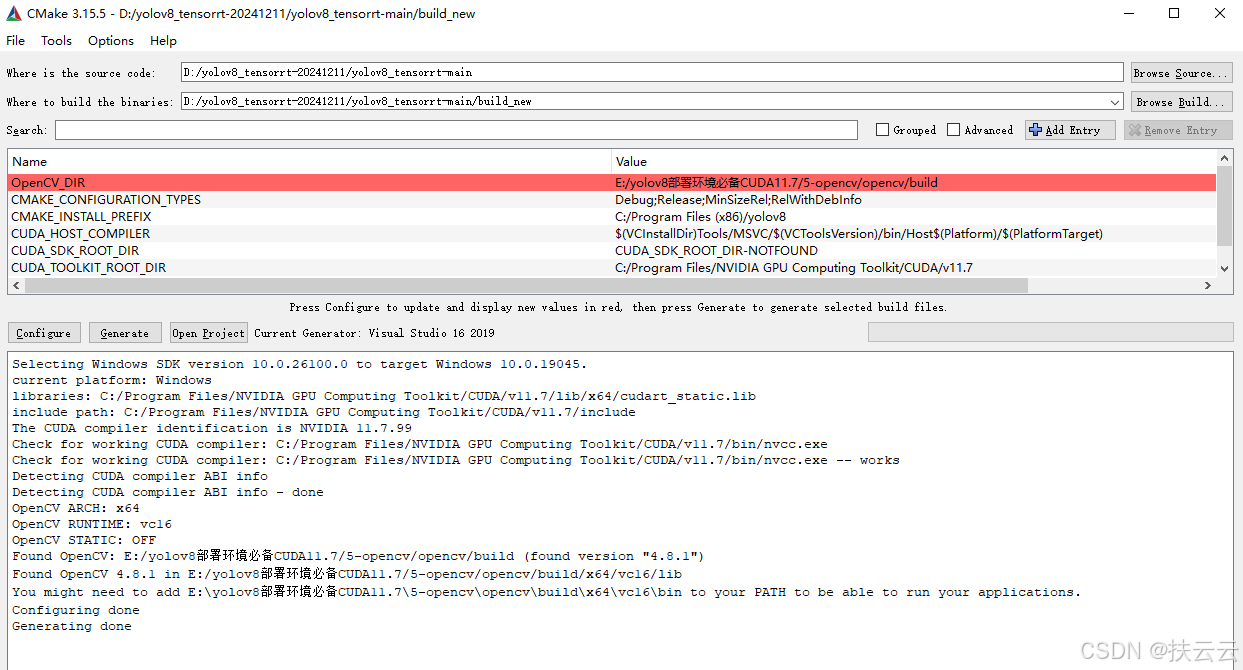
Task: Click the "Selecting Windows SDK version" log line
Action: pos(300,364)
